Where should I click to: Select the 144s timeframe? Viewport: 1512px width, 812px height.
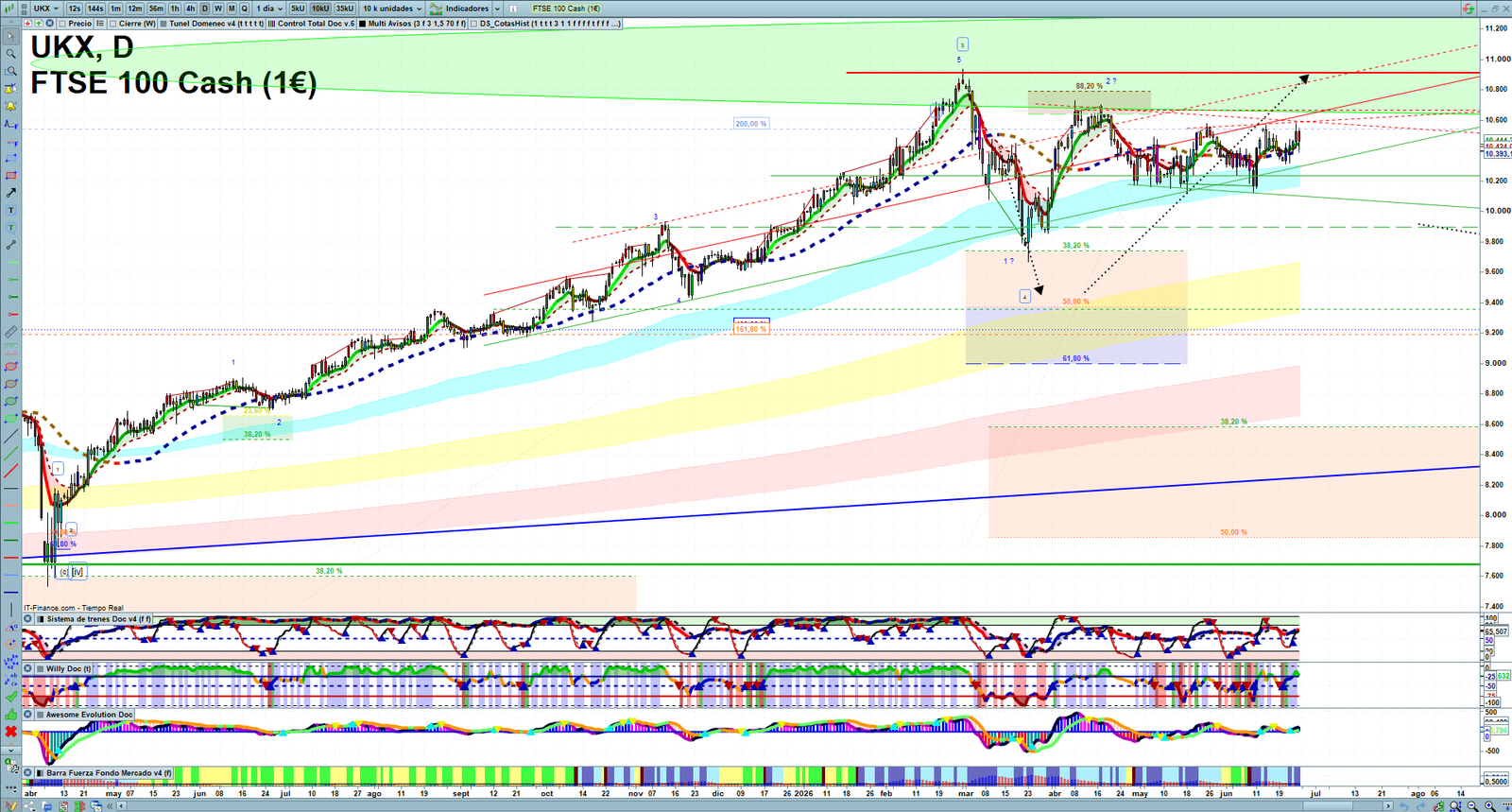[x=95, y=9]
